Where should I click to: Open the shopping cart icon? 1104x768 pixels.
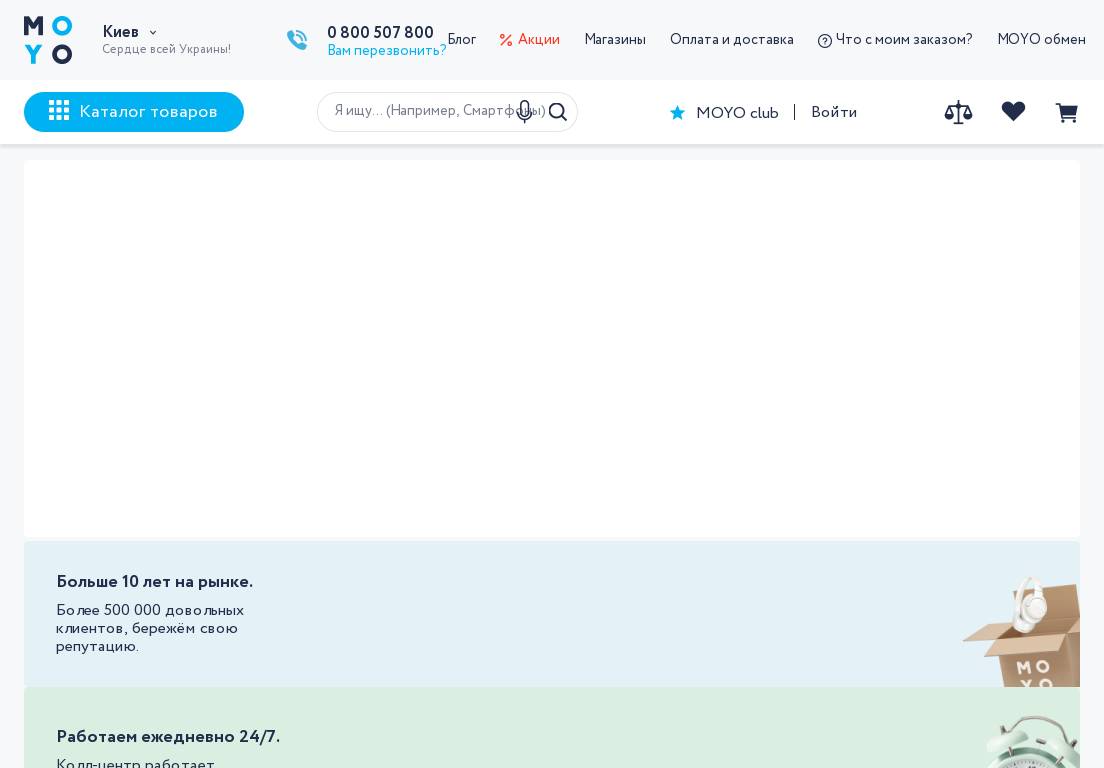coord(1066,112)
